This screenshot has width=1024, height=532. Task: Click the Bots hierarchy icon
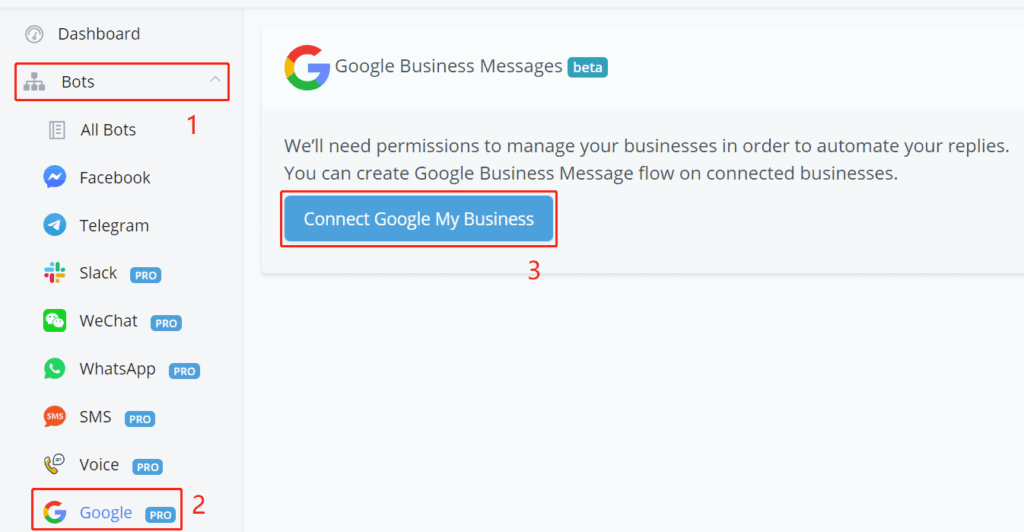click(34, 82)
